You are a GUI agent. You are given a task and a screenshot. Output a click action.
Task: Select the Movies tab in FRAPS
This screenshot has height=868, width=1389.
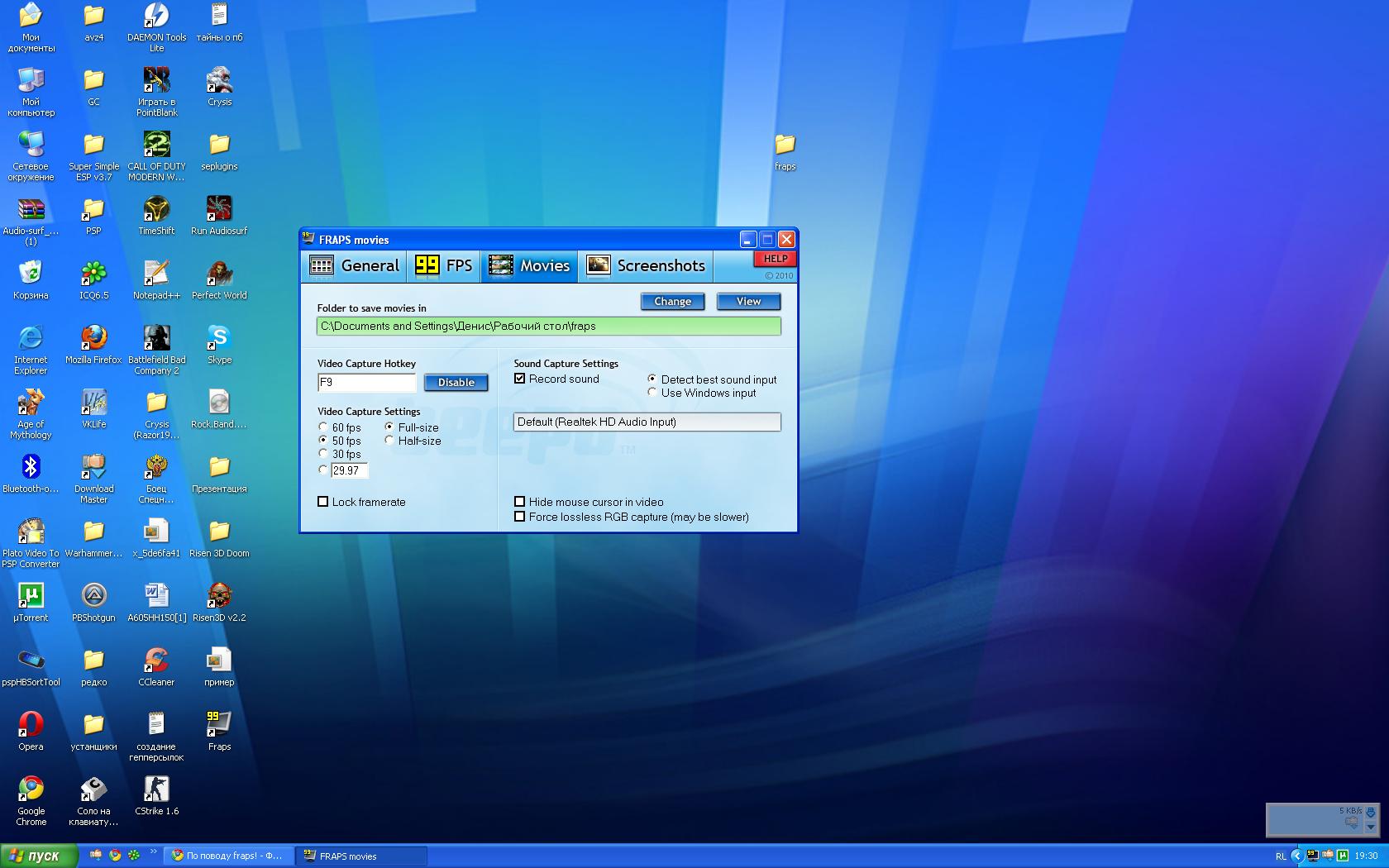[529, 265]
